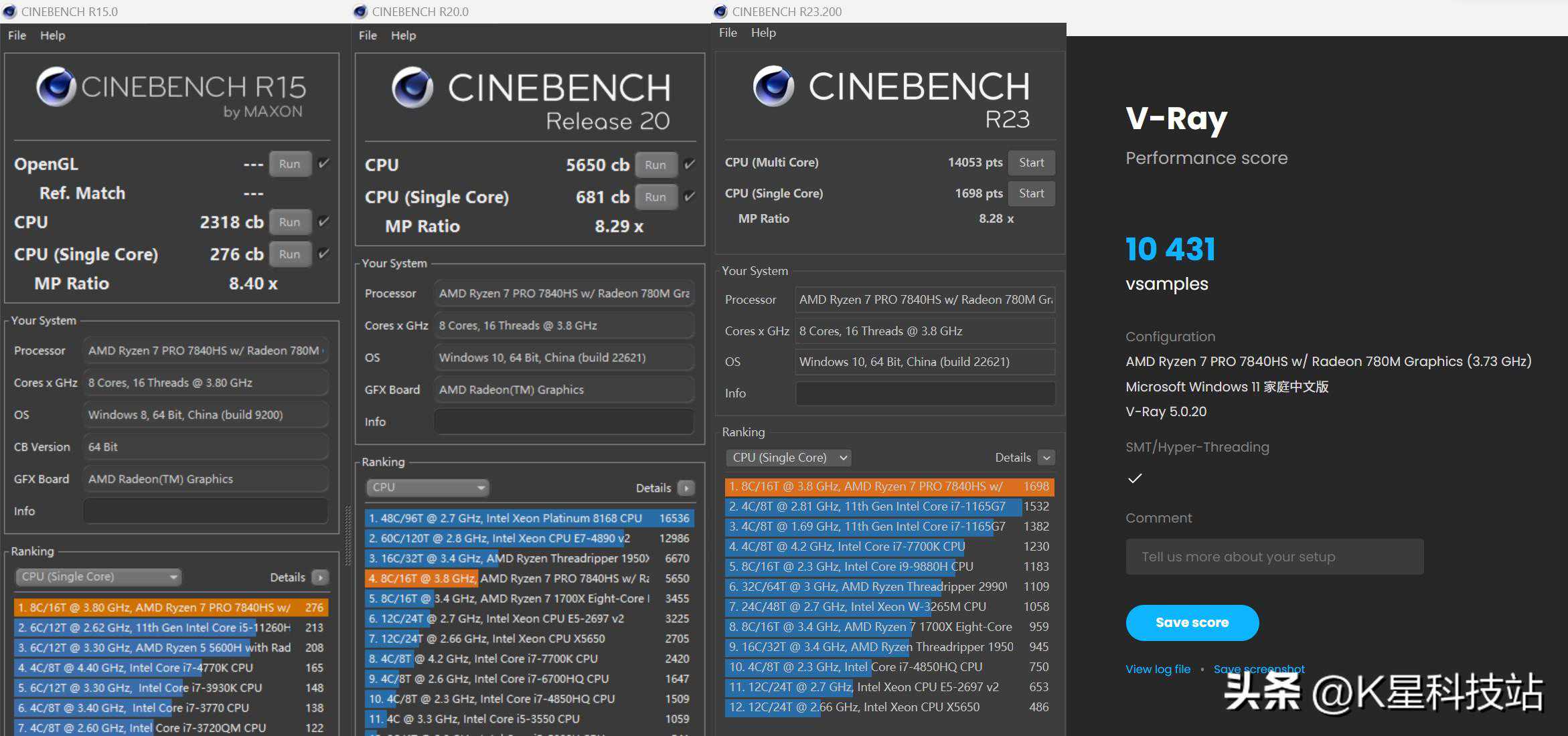Image resolution: width=1568 pixels, height=736 pixels.
Task: Open R20 CPU ranking dropdown
Action: point(427,487)
